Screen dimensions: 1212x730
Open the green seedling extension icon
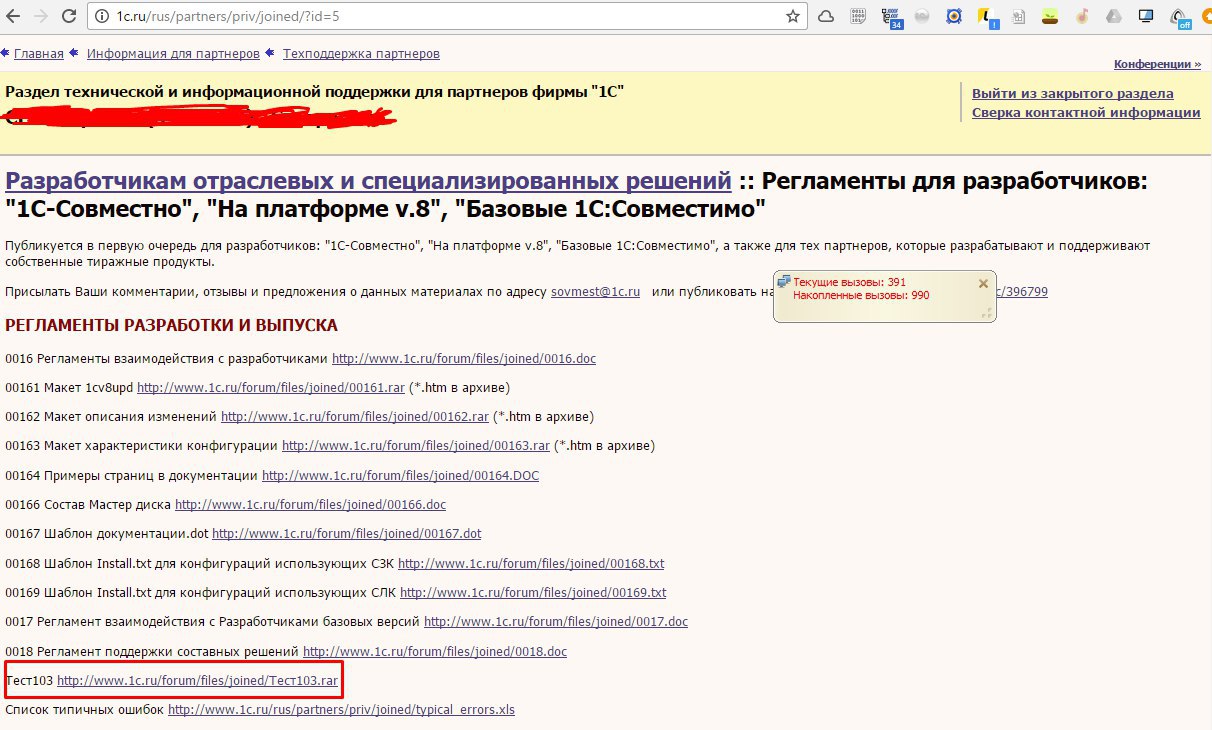(x=1050, y=16)
